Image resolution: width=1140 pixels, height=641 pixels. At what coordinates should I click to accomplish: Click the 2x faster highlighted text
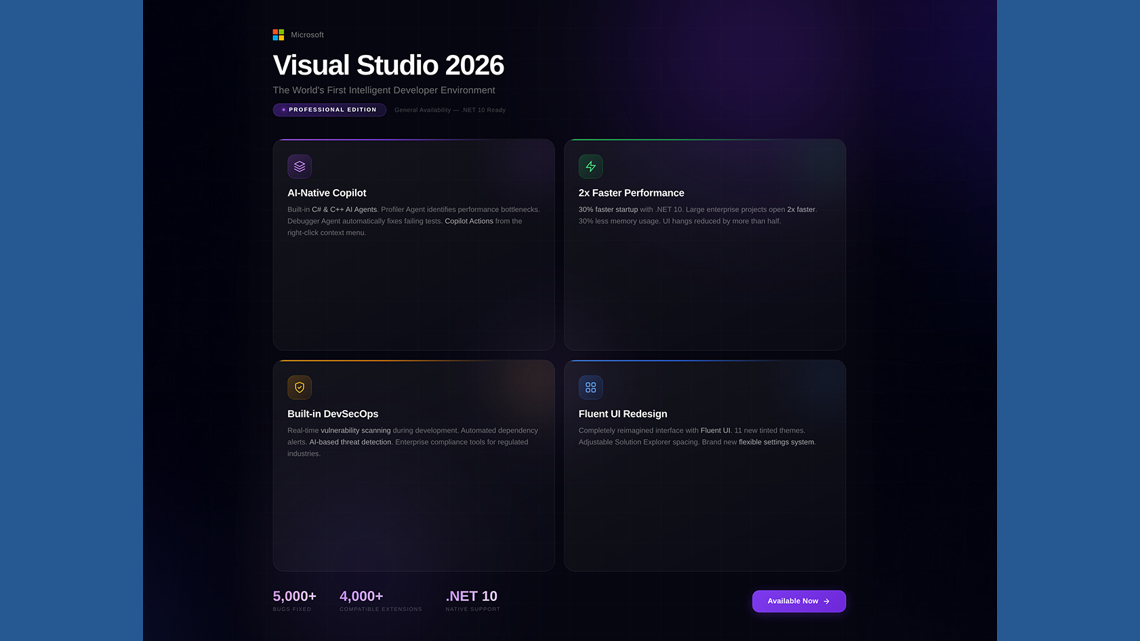tap(799, 209)
